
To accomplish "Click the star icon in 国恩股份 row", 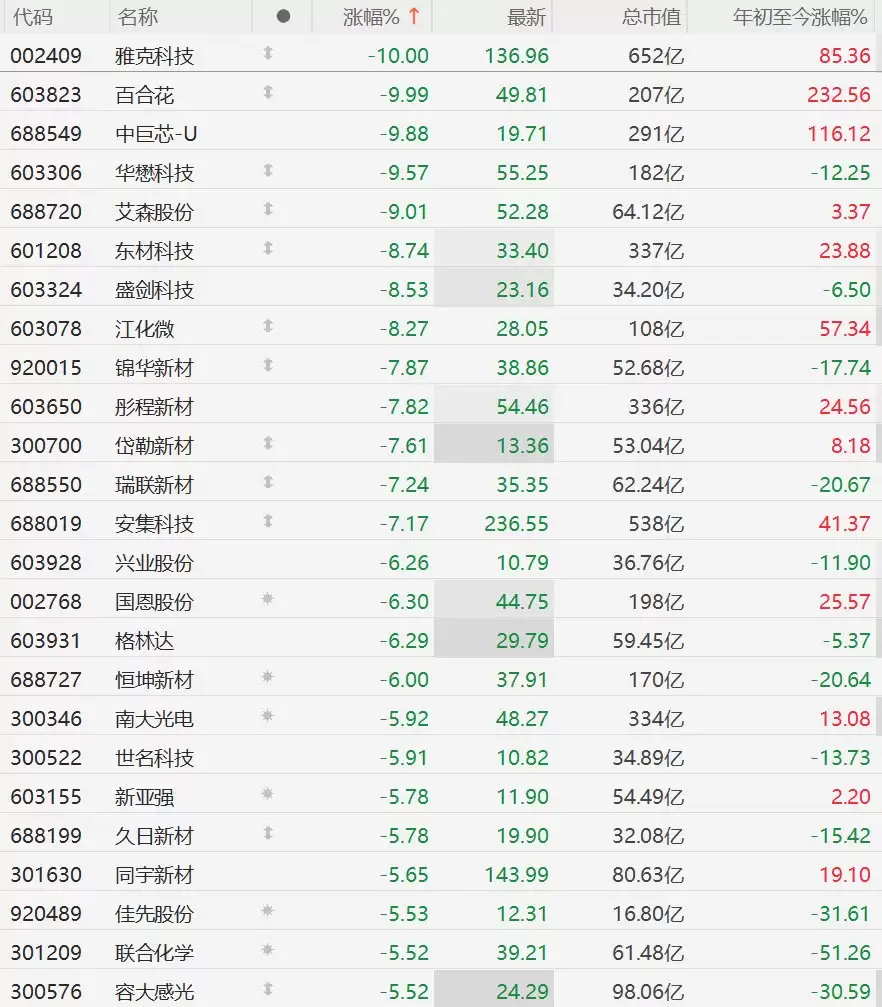I will [268, 599].
